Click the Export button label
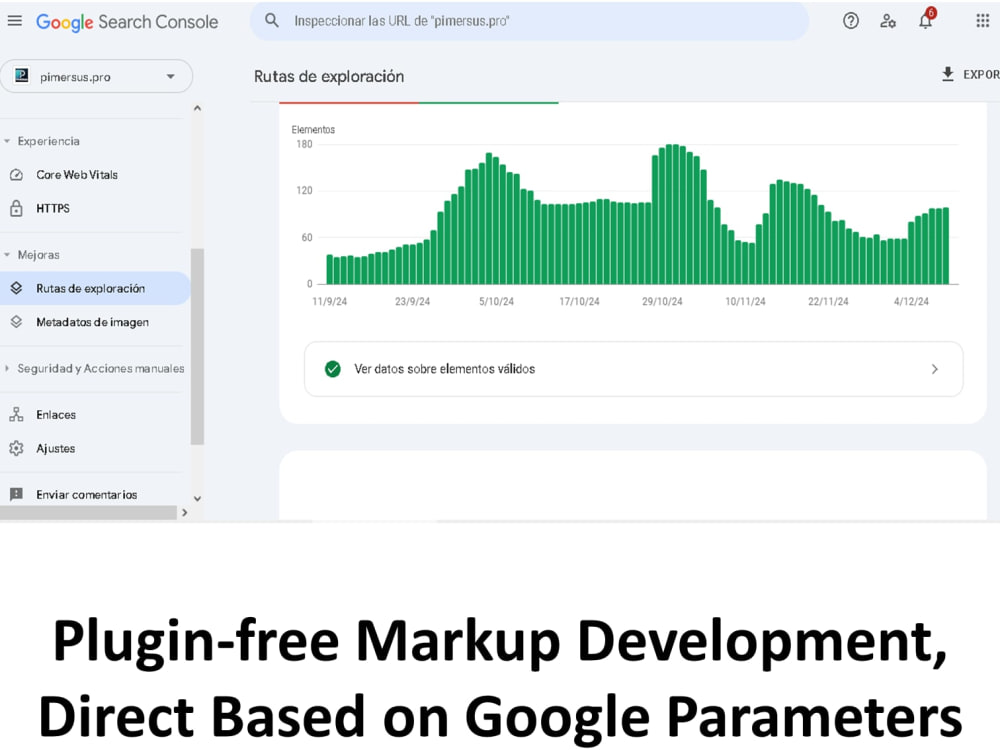The image size is (1000, 750). (981, 75)
